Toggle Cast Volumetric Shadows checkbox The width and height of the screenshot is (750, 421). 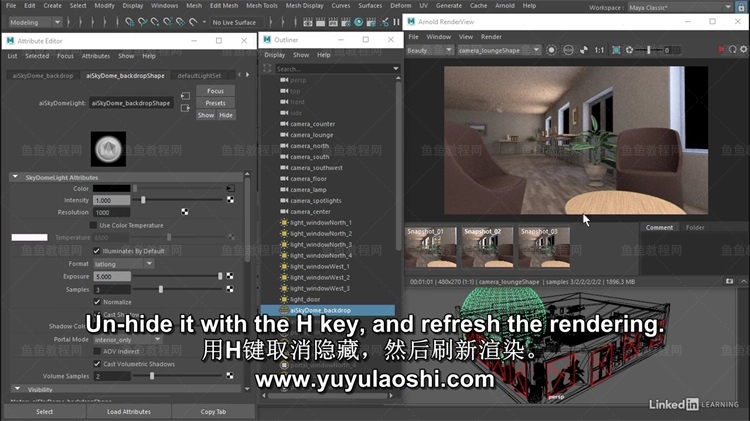coord(97,364)
